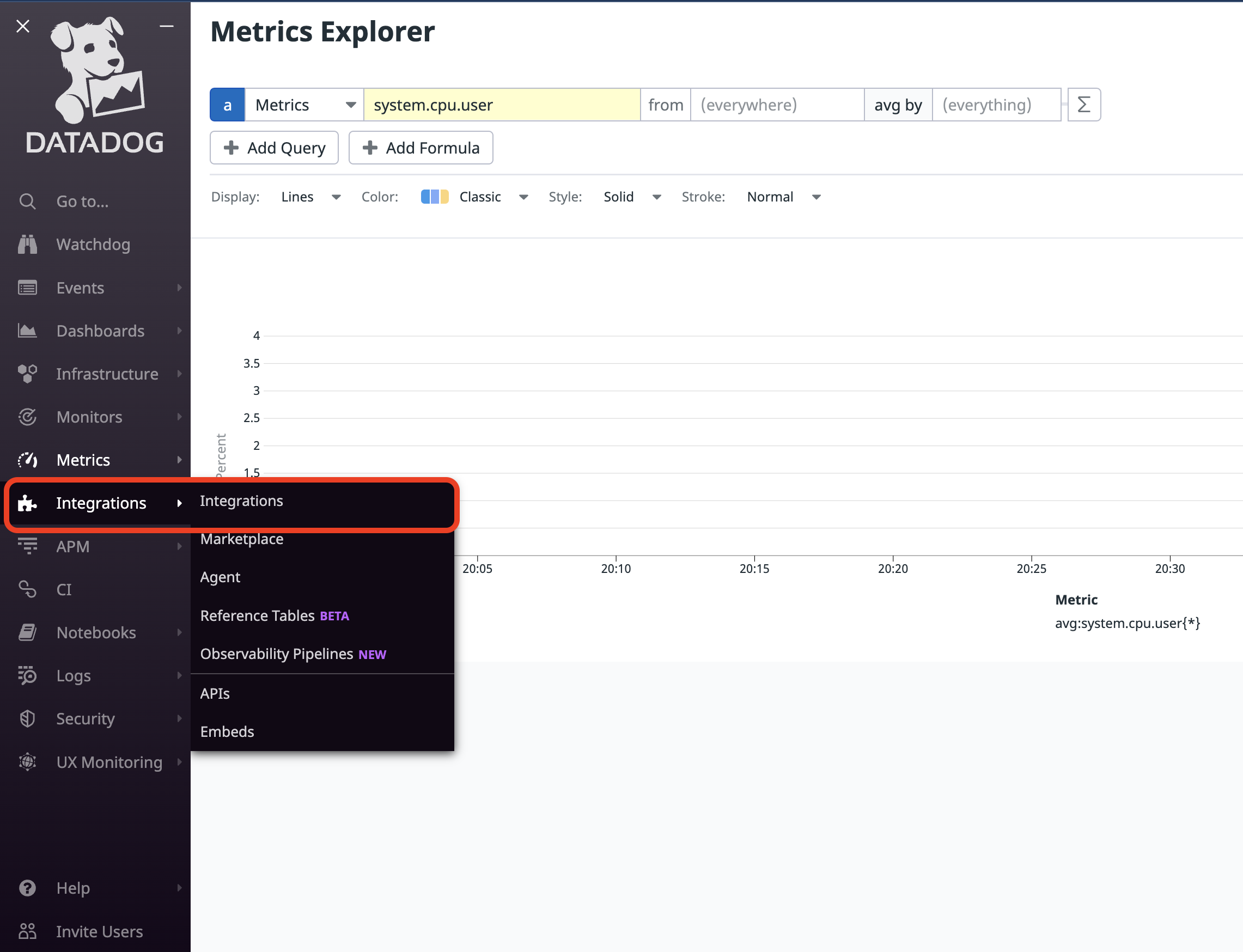The width and height of the screenshot is (1243, 952).
Task: Expand the Metrics submenu arrow
Action: pos(180,460)
